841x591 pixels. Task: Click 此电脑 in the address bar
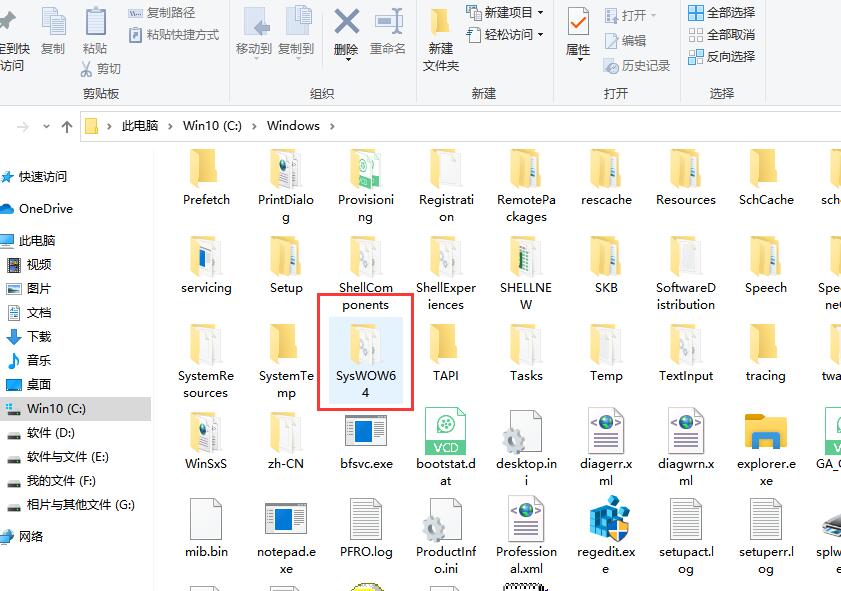coord(139,126)
